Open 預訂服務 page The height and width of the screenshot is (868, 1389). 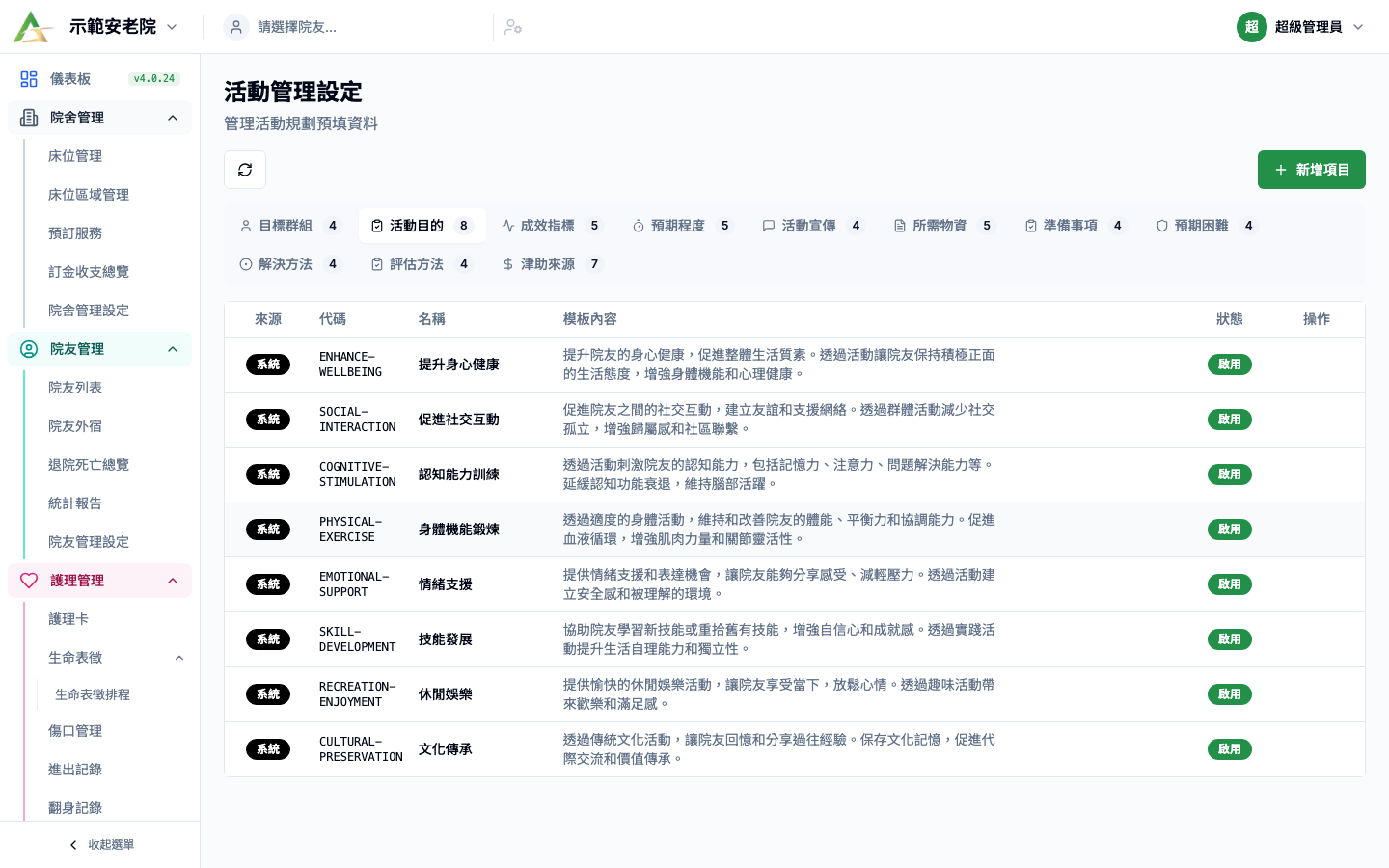[x=75, y=233]
